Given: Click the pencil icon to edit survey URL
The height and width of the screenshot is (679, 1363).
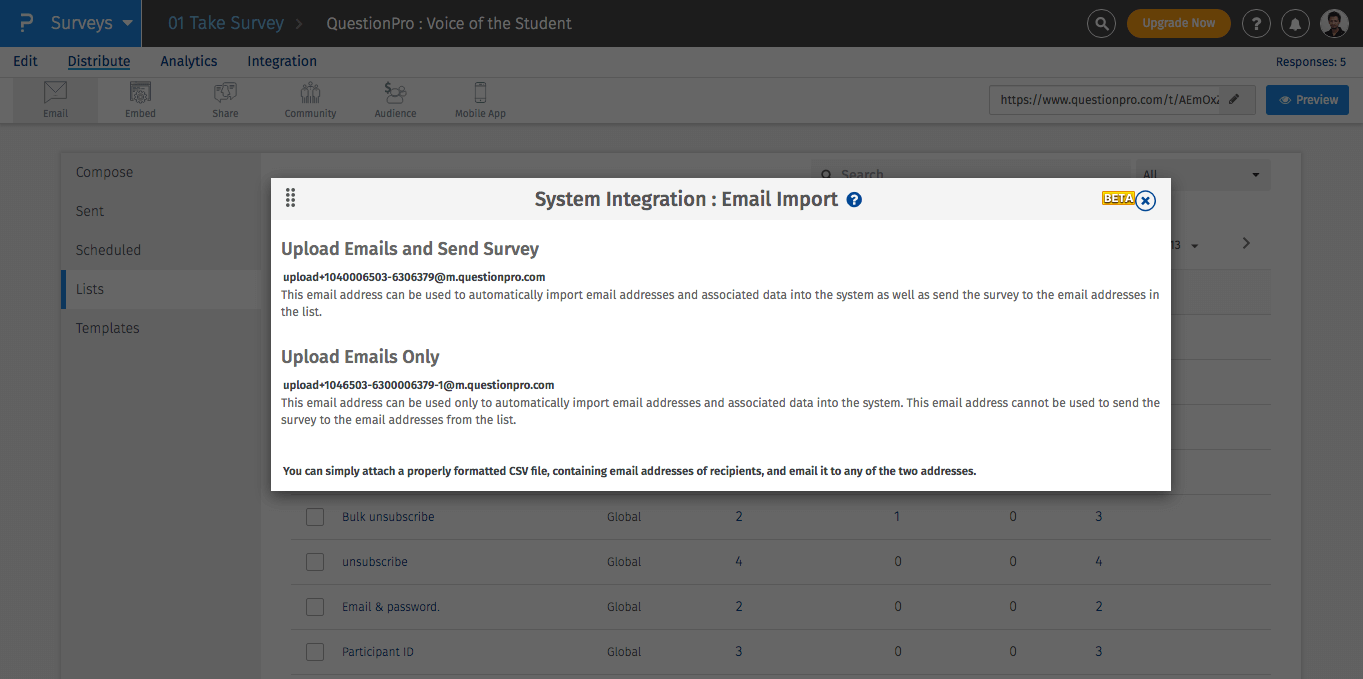Looking at the screenshot, I should tap(1235, 100).
